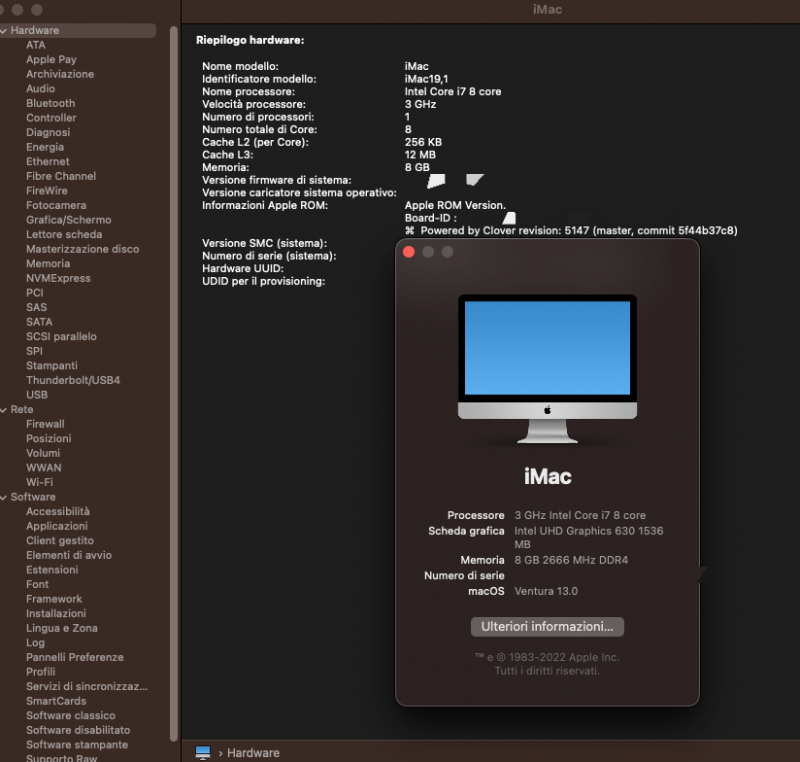This screenshot has height=762, width=800.
Task: Open SATA entry
Action: point(39,322)
